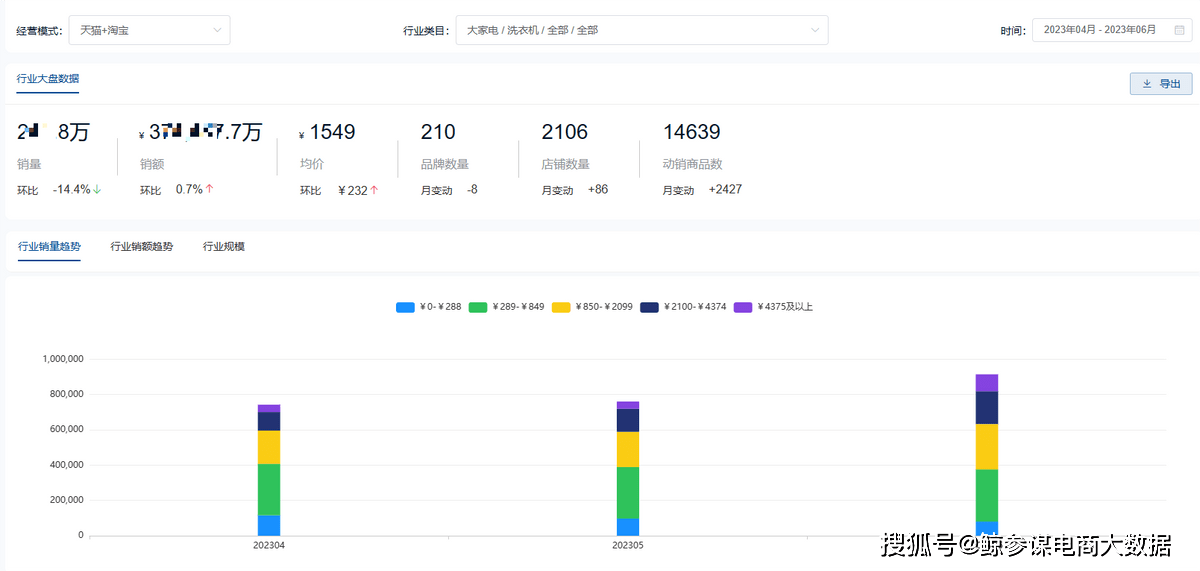Click the dark blue segment of the 202305 bar
Screen dimensions: 1200x571
(628, 420)
